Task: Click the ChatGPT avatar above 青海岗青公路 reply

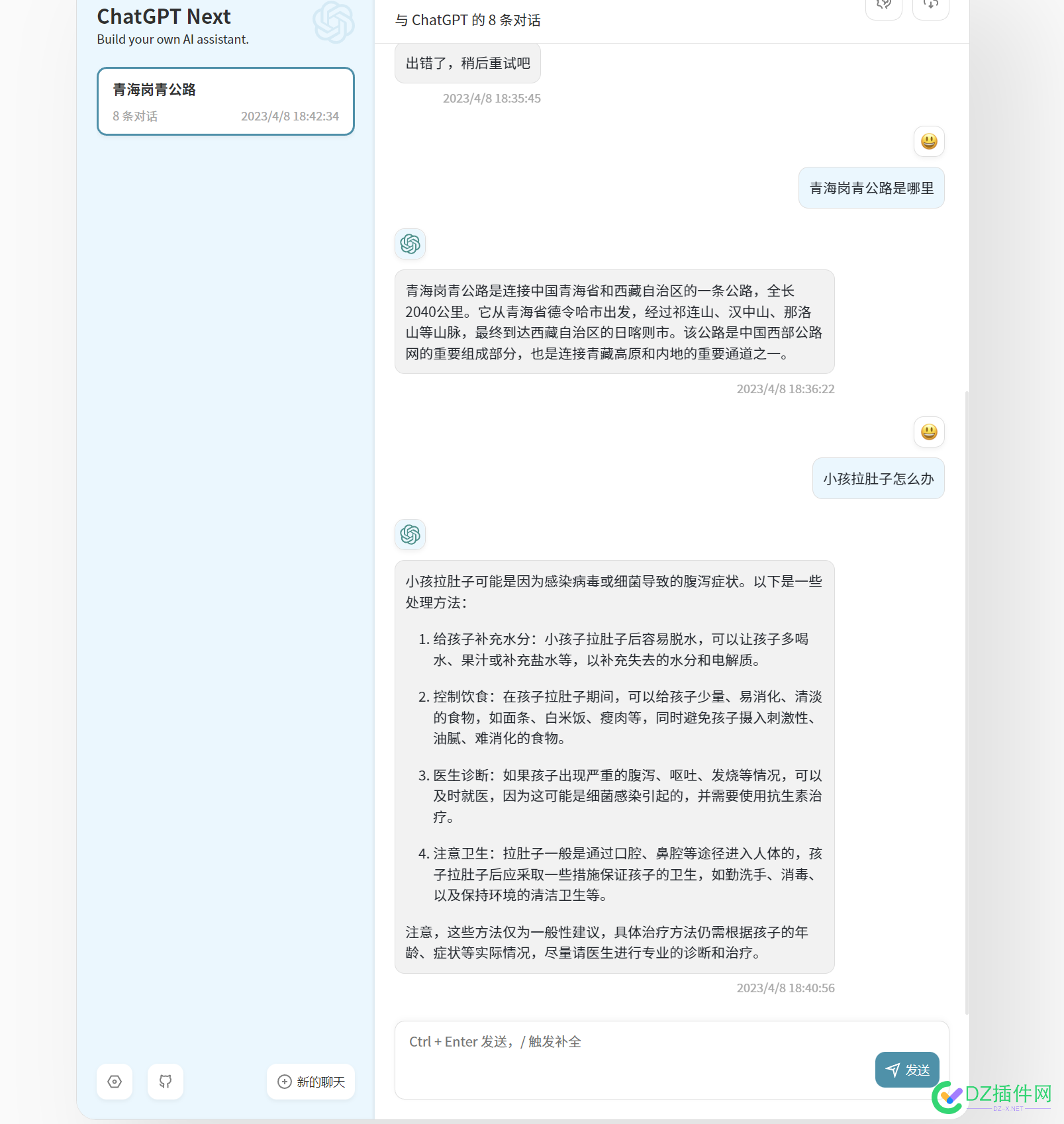Action: [411, 244]
